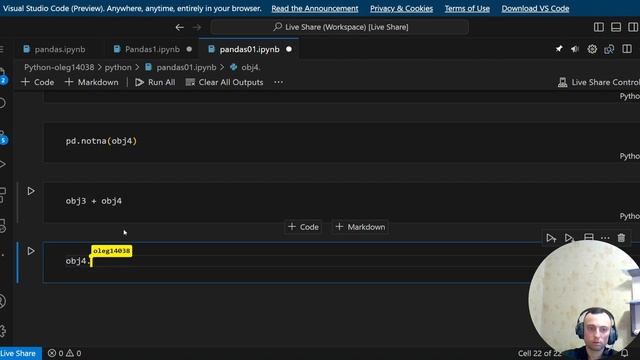The width and height of the screenshot is (640, 360).
Task: Run by line in cell toolbar
Action: [551, 238]
